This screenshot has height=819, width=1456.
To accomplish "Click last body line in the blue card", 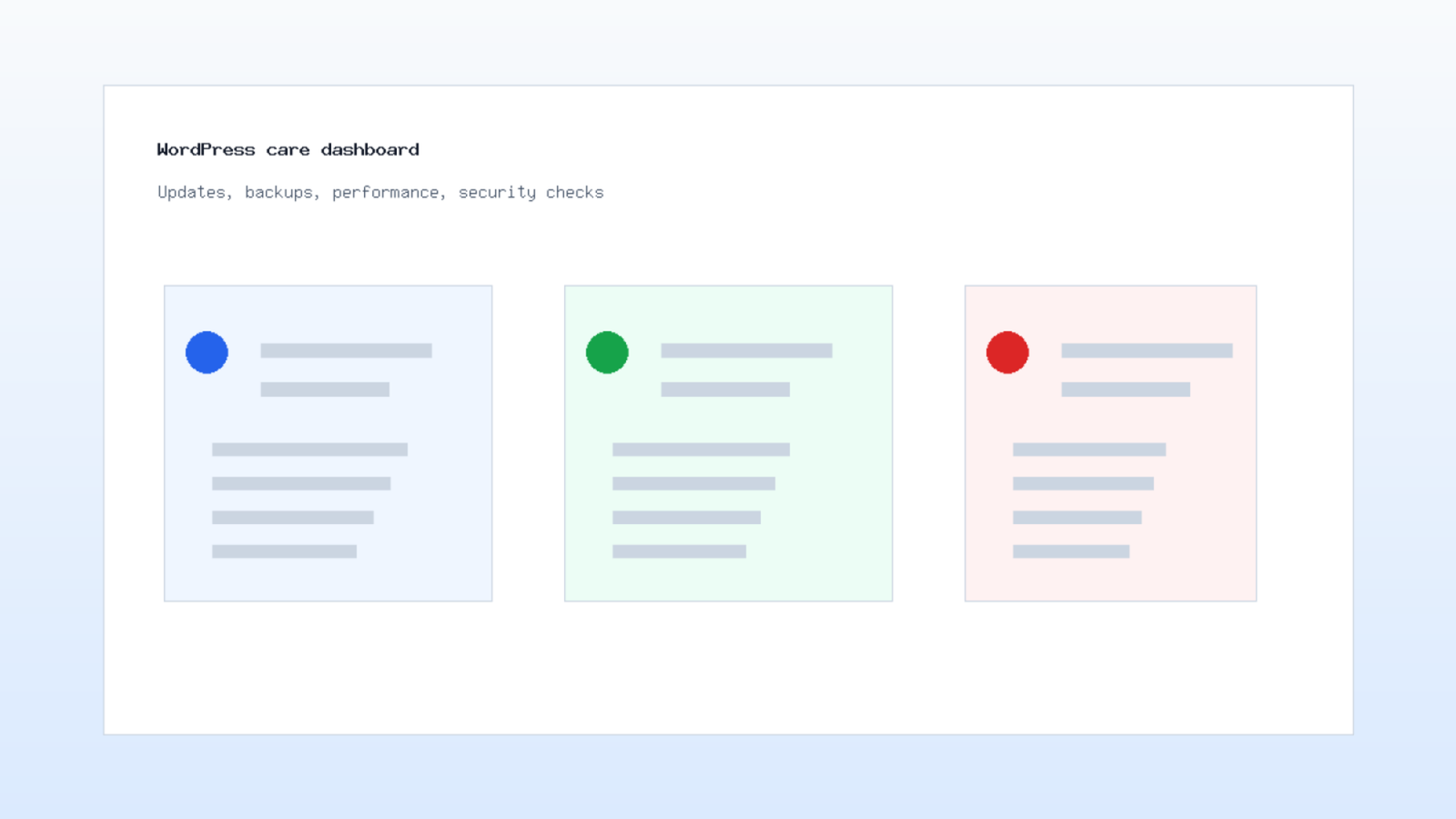I will pos(284,551).
